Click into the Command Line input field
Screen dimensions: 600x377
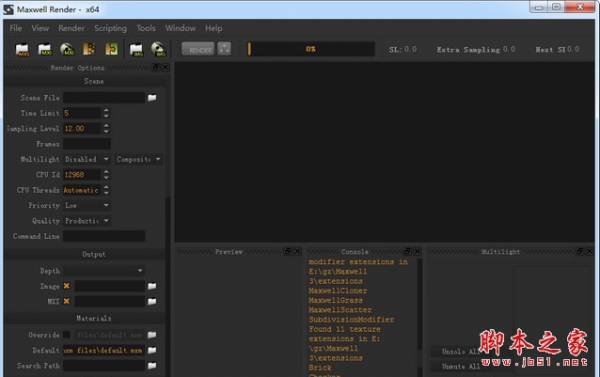coord(104,236)
